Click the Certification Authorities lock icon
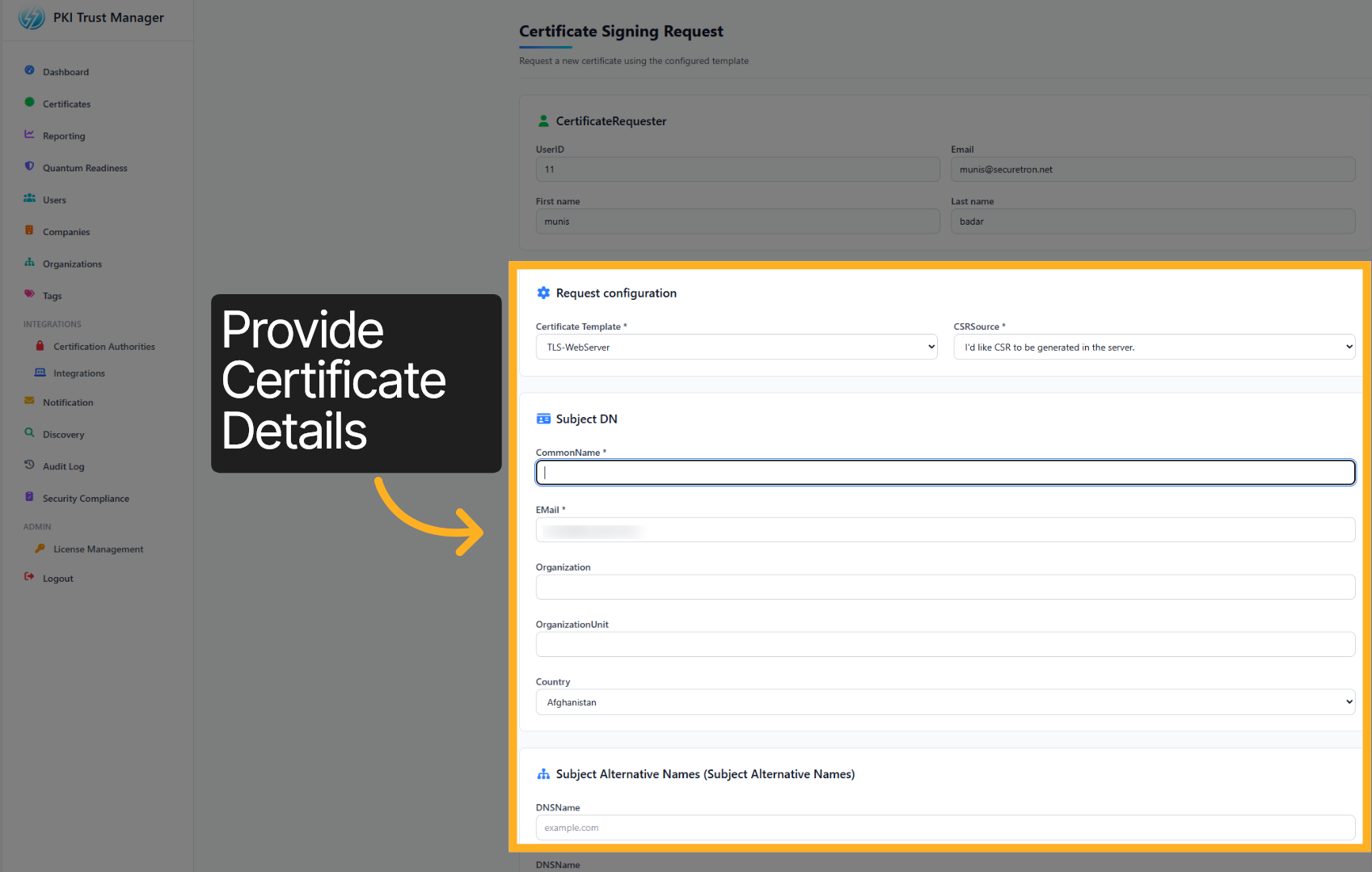 point(40,346)
